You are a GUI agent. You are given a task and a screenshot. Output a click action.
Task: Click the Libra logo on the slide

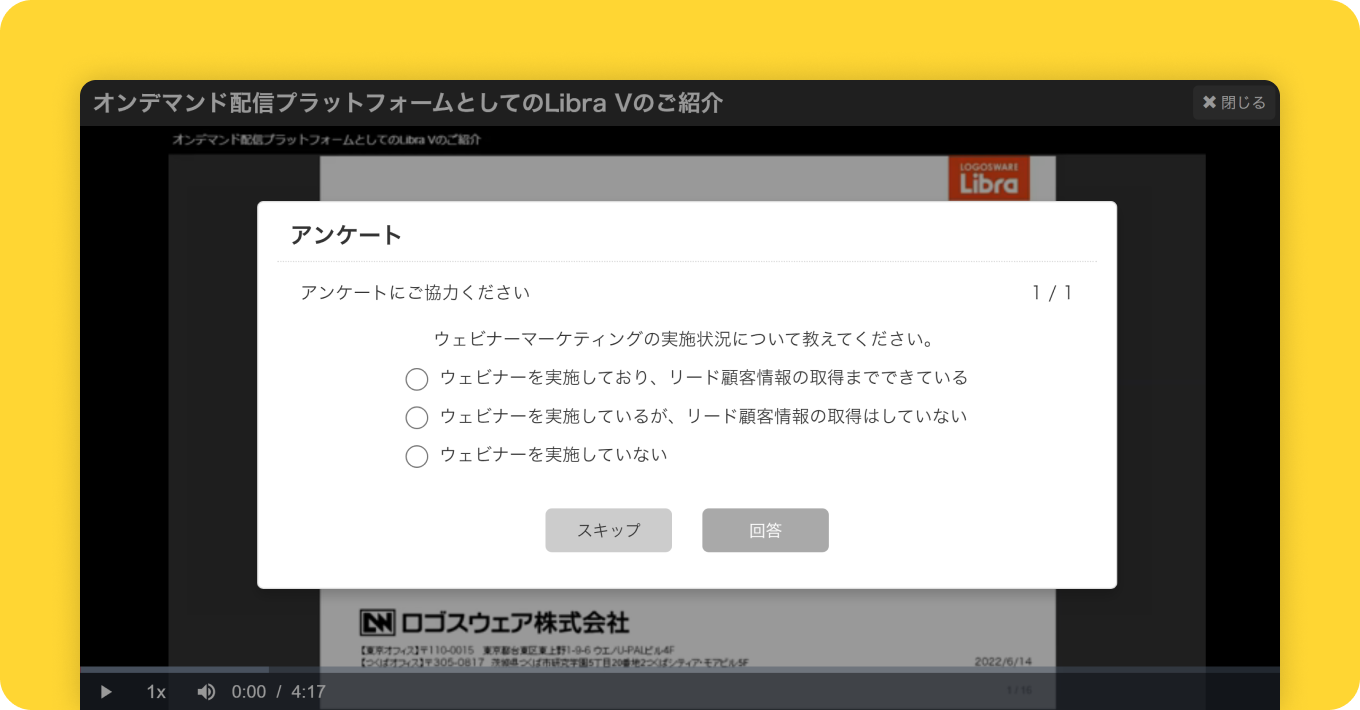pos(989,179)
